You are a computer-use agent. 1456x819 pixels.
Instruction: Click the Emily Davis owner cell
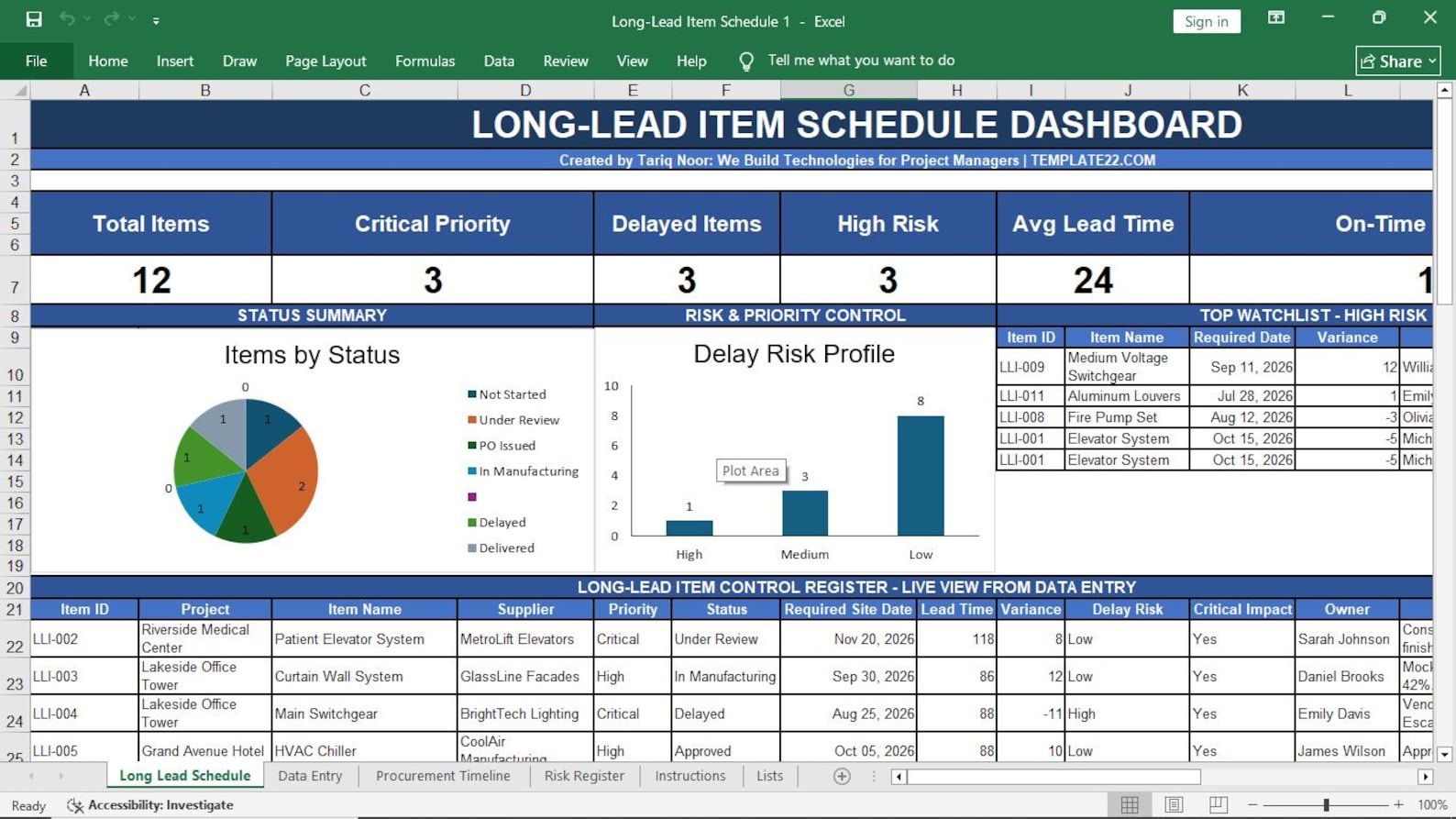(x=1347, y=714)
